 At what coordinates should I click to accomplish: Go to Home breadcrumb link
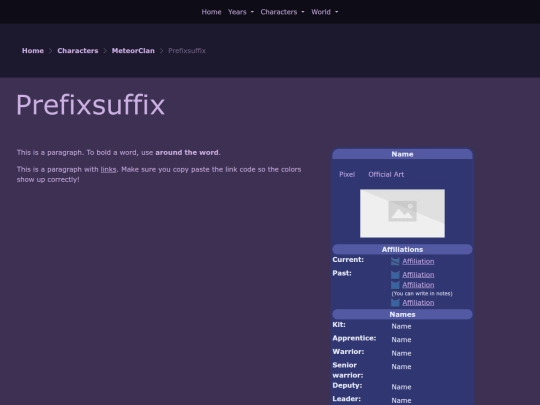point(33,51)
